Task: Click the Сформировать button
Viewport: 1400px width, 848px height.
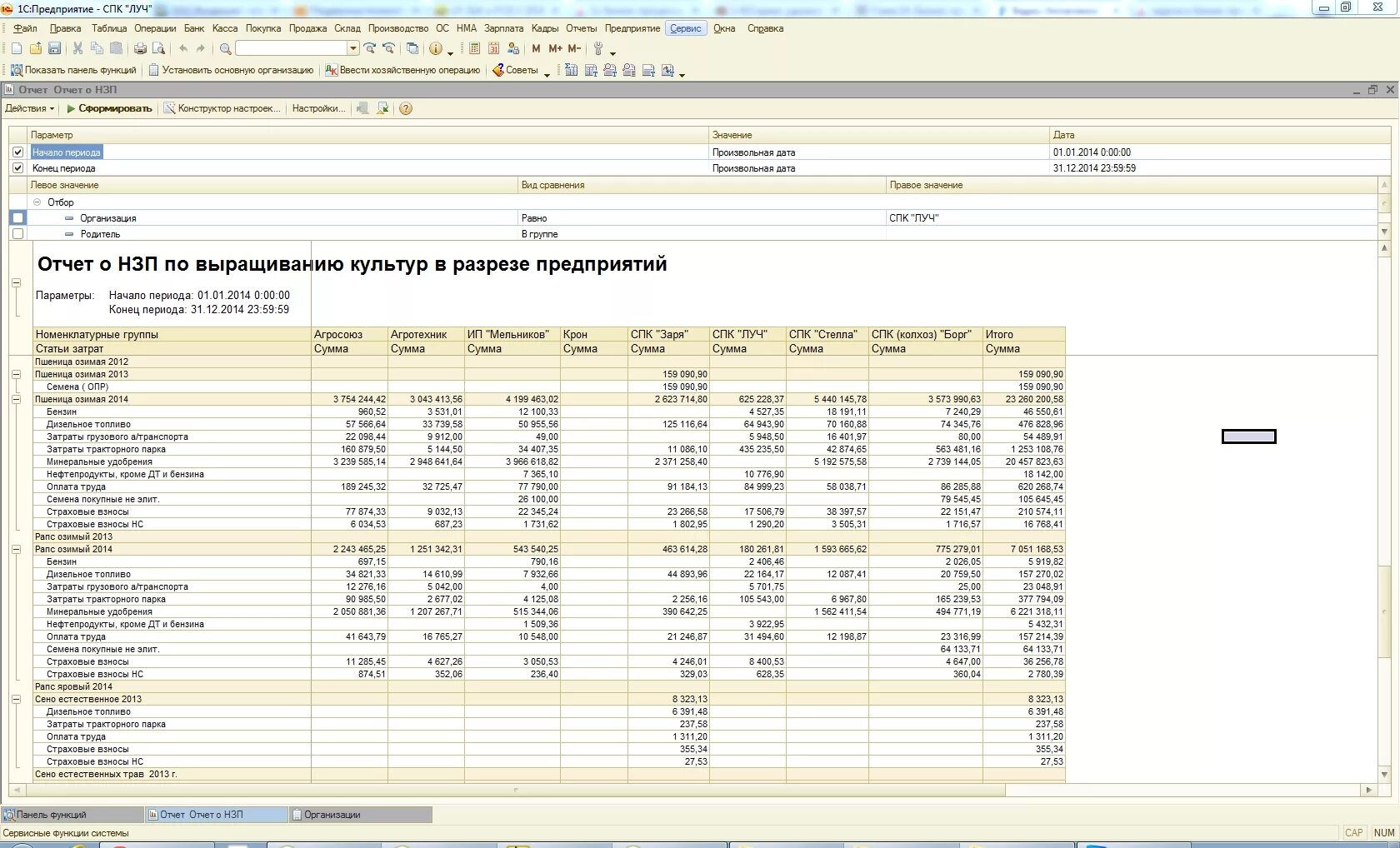Action: (109, 108)
